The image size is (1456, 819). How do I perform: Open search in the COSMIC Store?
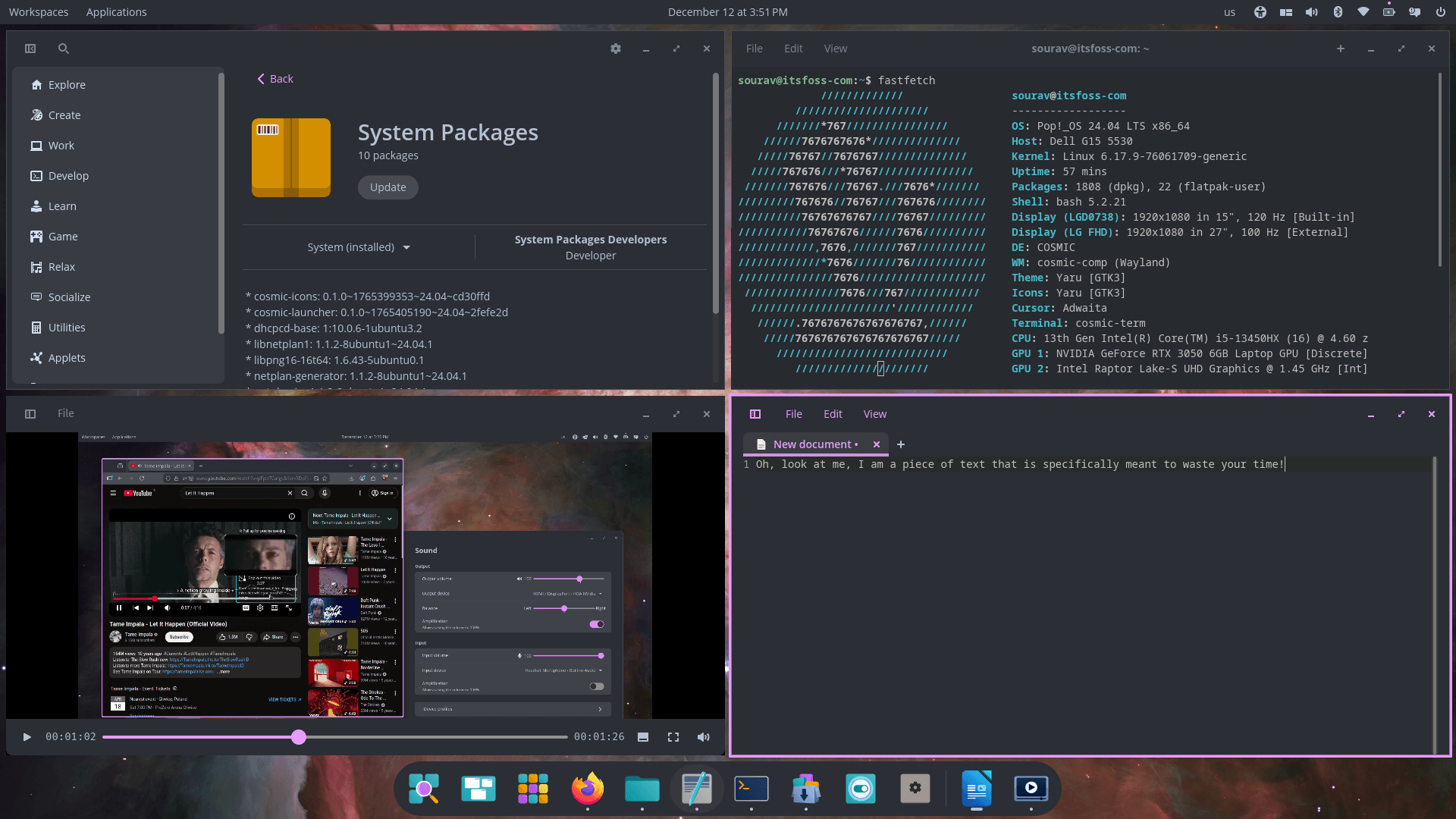[x=64, y=49]
